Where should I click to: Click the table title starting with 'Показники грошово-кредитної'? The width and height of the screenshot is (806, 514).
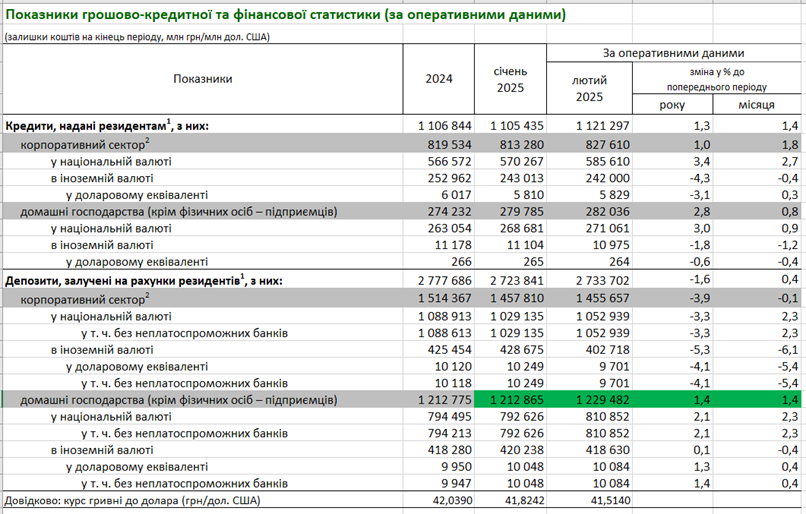click(x=285, y=15)
